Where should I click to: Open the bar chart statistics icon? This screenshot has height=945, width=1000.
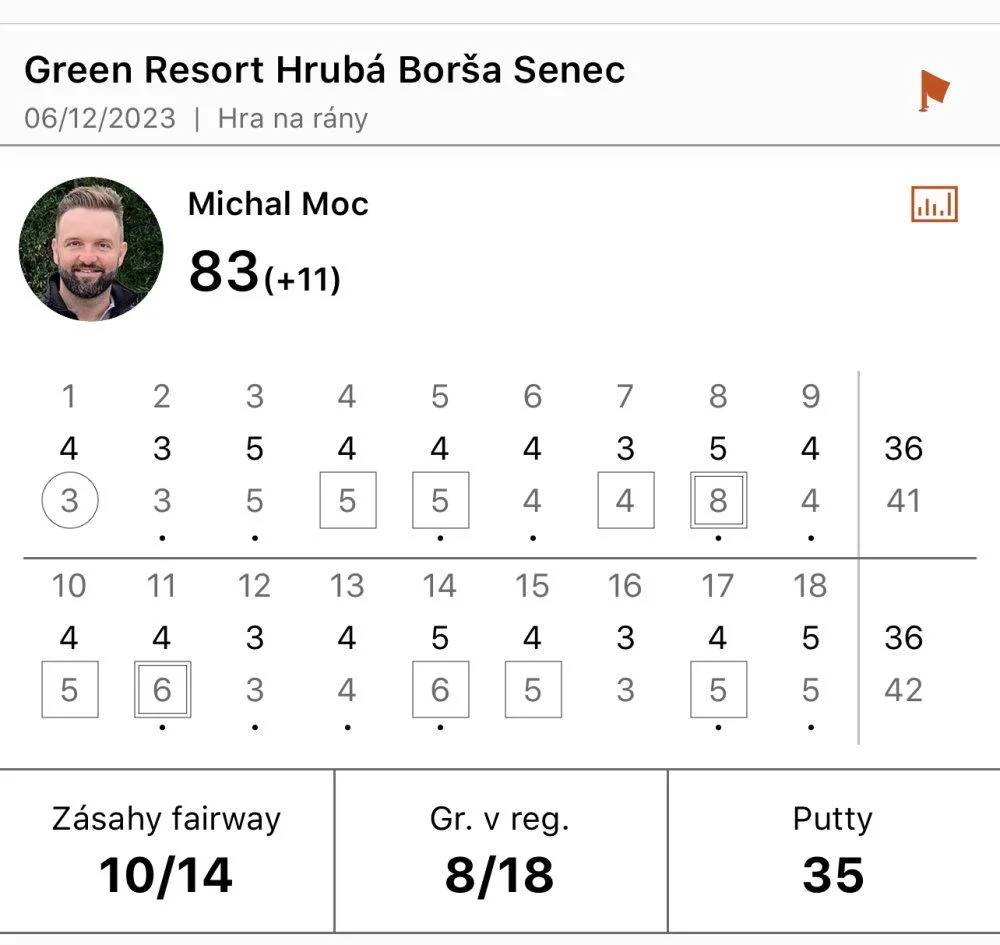click(934, 204)
